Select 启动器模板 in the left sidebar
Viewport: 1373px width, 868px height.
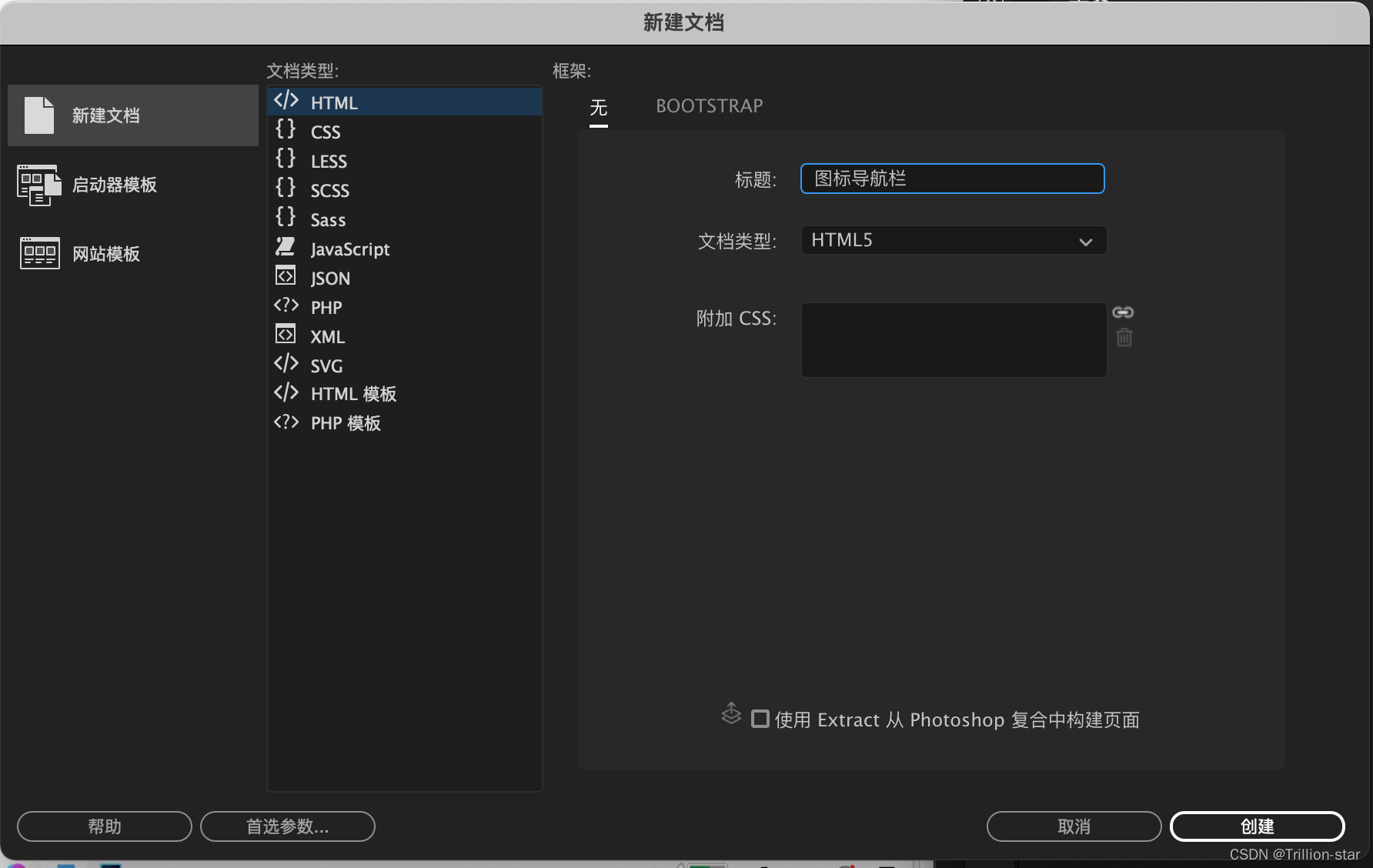pos(133,185)
